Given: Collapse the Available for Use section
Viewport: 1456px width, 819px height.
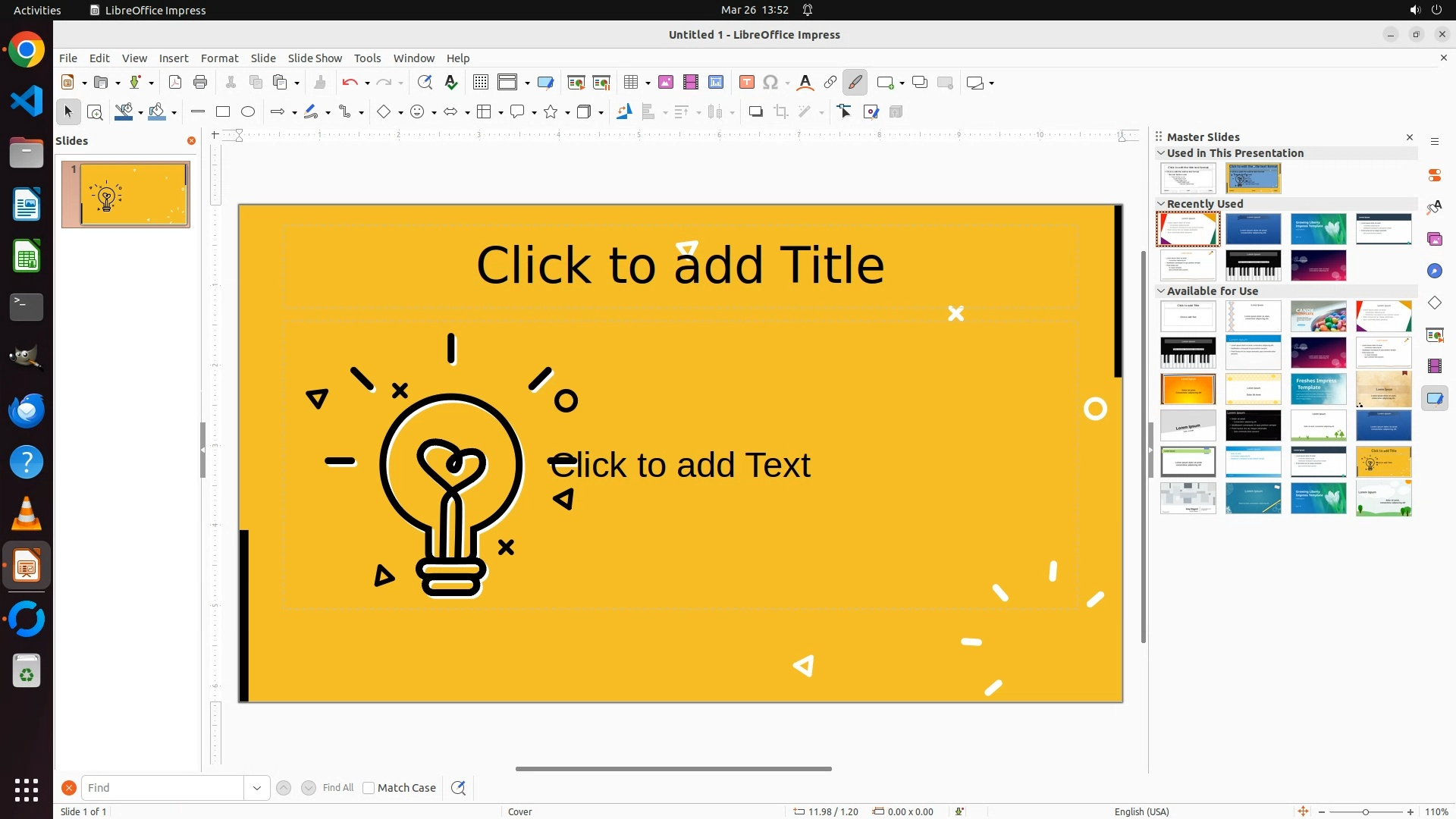Looking at the screenshot, I should [1161, 291].
